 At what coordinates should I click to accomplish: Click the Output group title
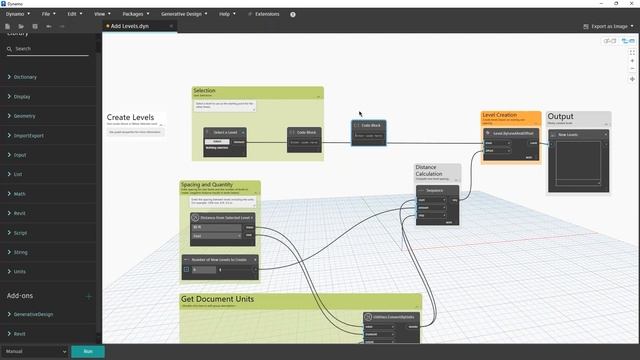560,116
